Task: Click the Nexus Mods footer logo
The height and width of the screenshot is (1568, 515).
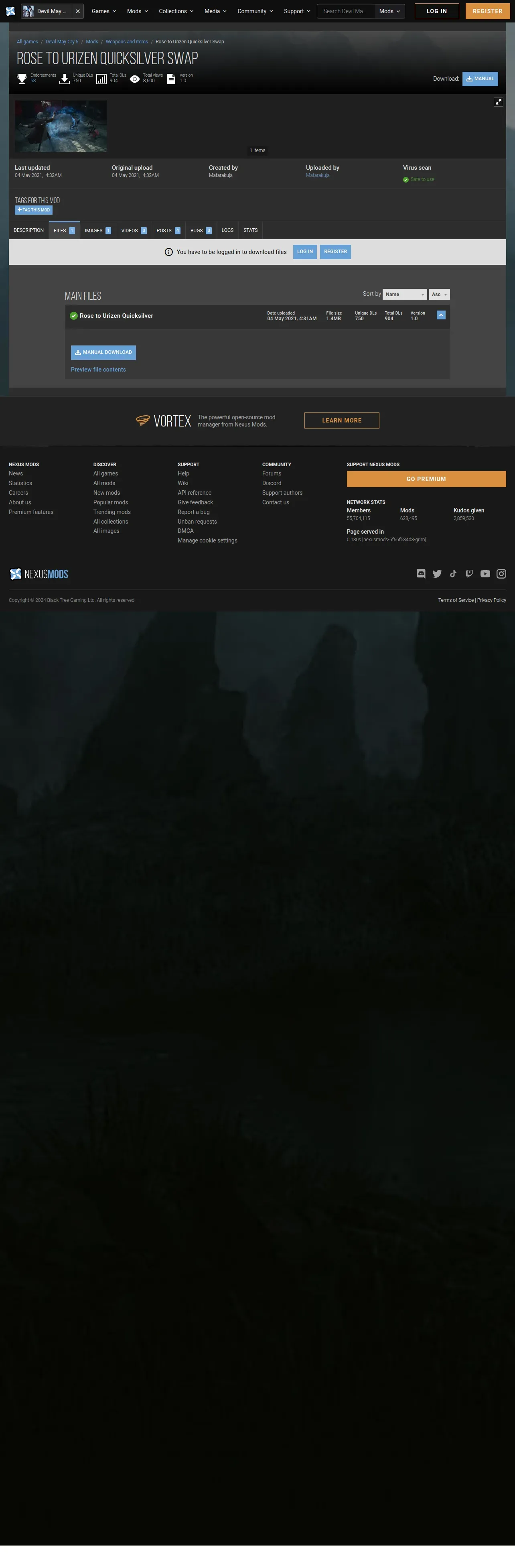Action: 39,574
